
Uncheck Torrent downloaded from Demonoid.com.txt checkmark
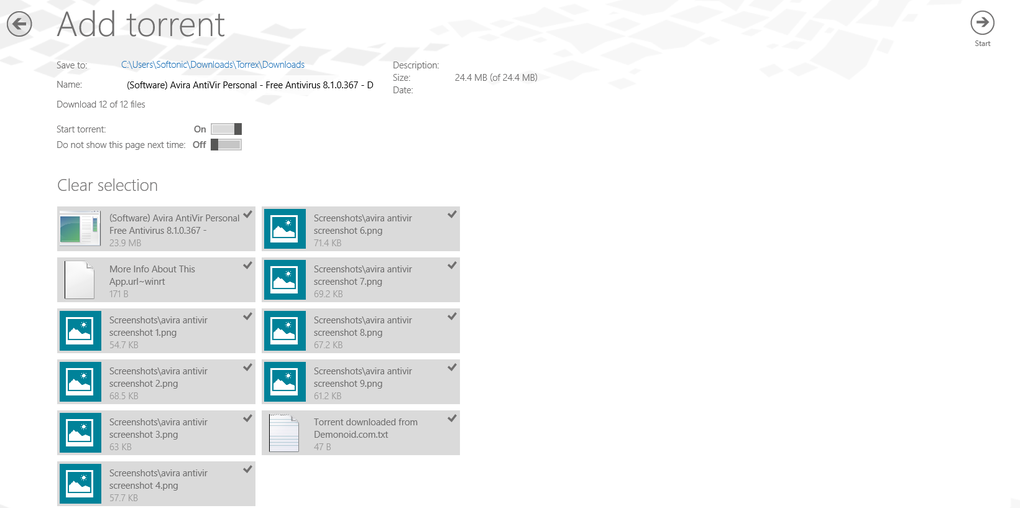451,419
